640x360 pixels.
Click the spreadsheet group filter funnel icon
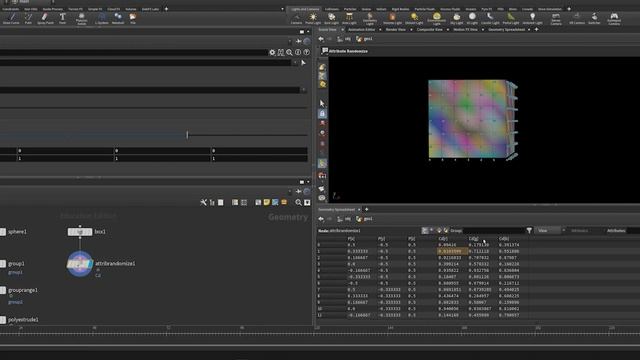pos(529,231)
